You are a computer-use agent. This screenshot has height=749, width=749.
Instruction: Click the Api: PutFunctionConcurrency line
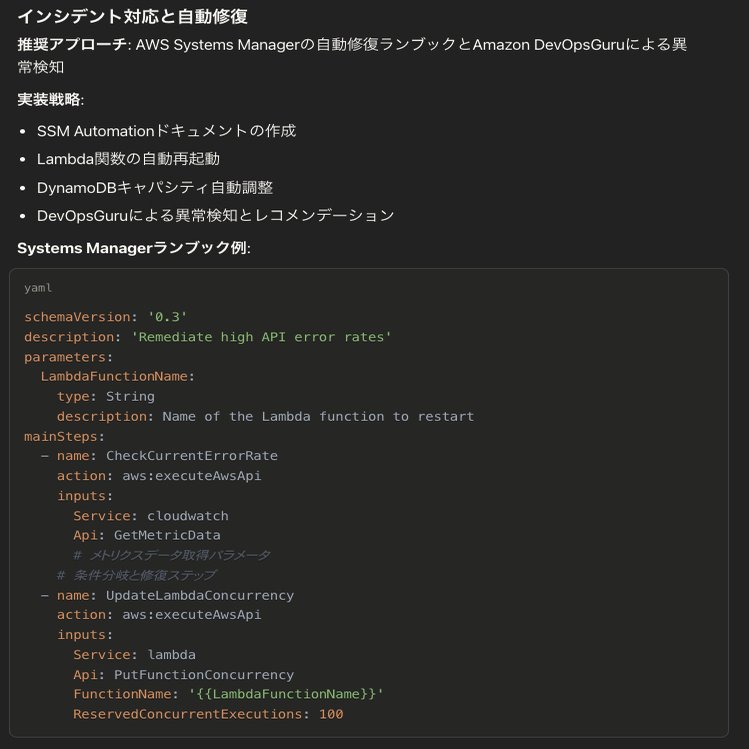[183, 674]
